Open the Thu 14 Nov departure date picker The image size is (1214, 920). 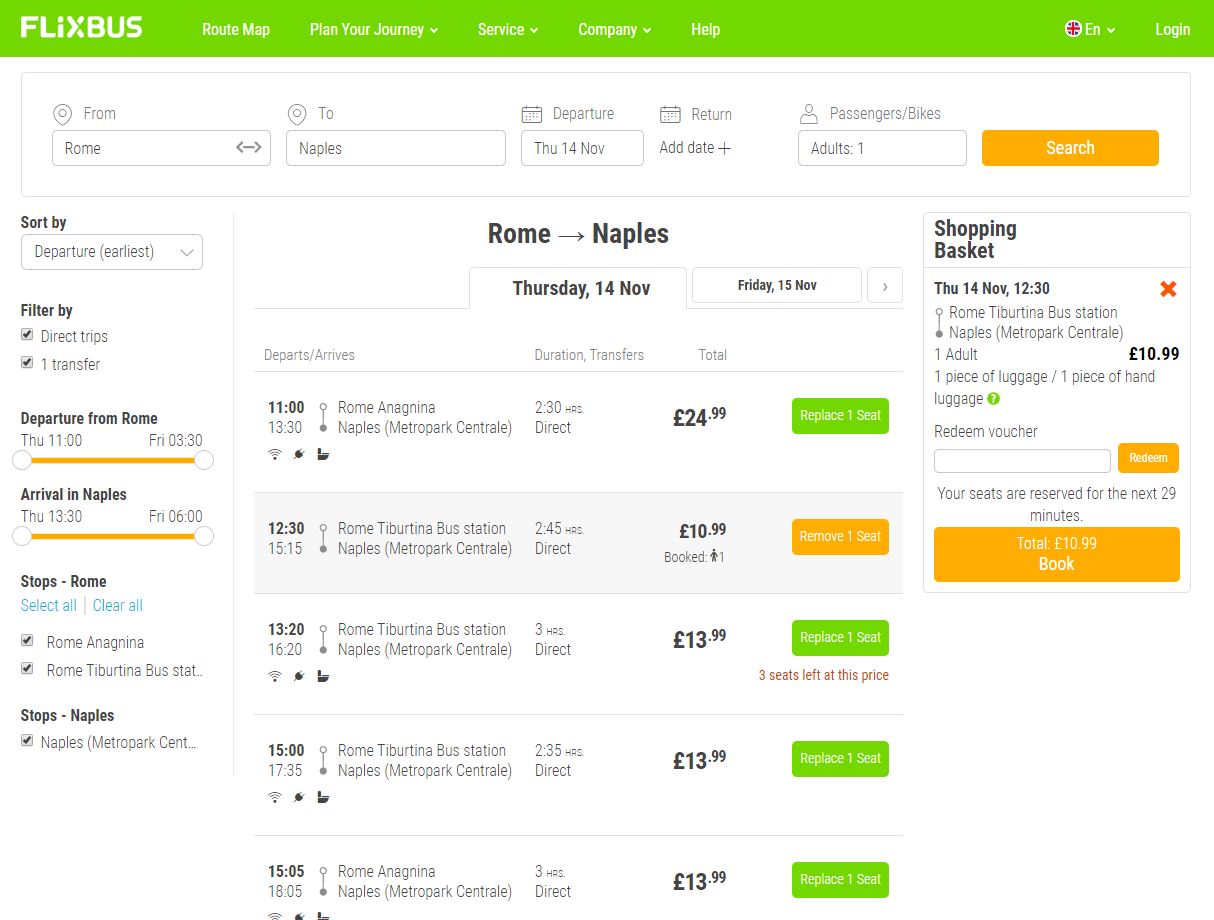point(582,148)
